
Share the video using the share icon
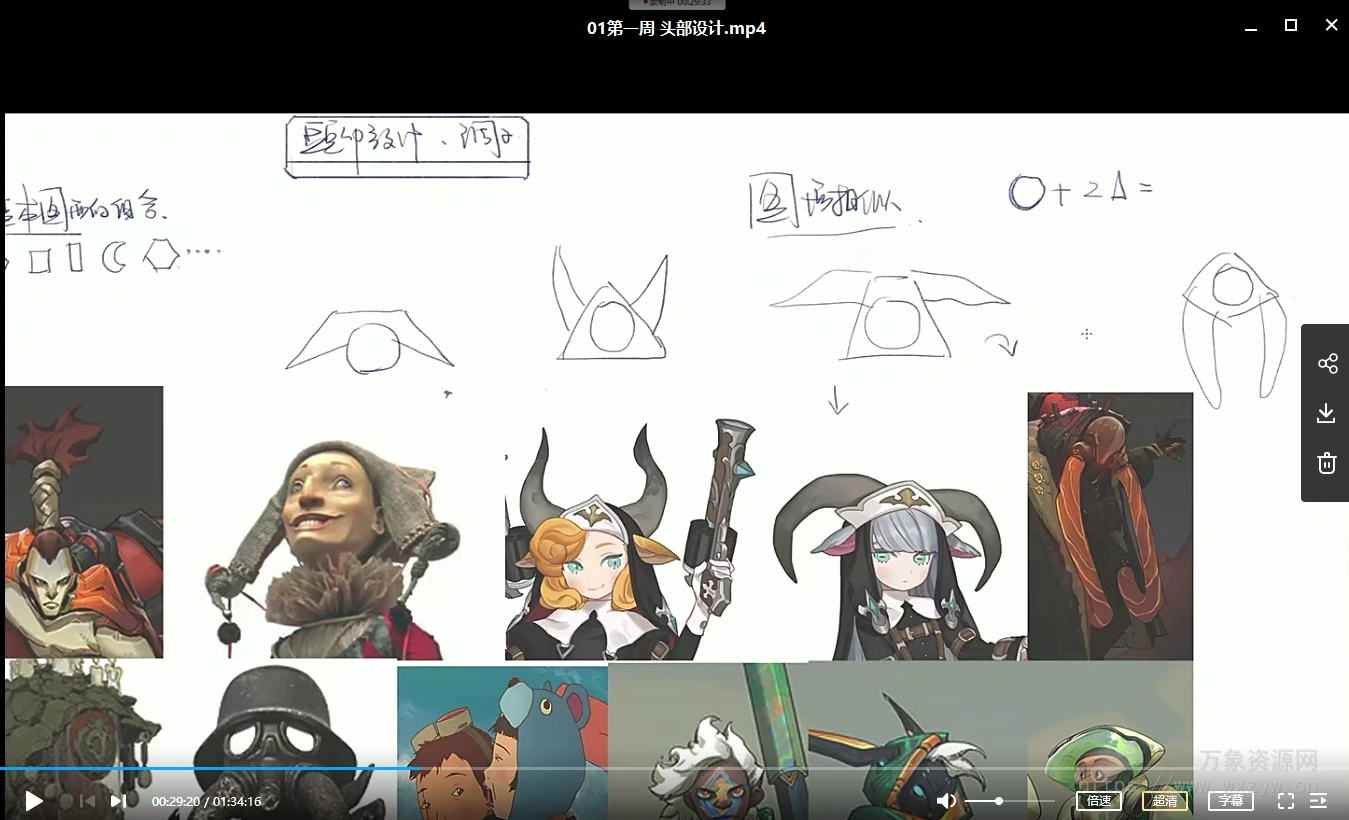point(1327,364)
